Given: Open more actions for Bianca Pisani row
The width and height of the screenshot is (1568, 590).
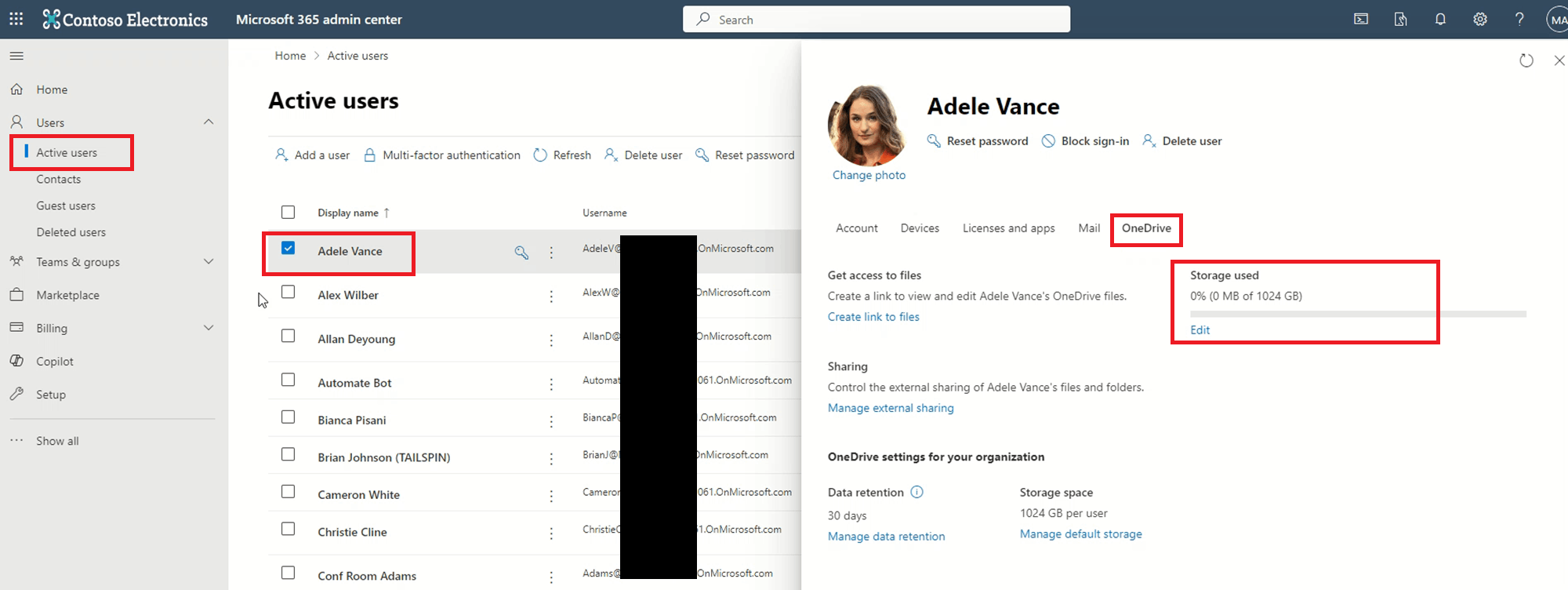Looking at the screenshot, I should [551, 421].
